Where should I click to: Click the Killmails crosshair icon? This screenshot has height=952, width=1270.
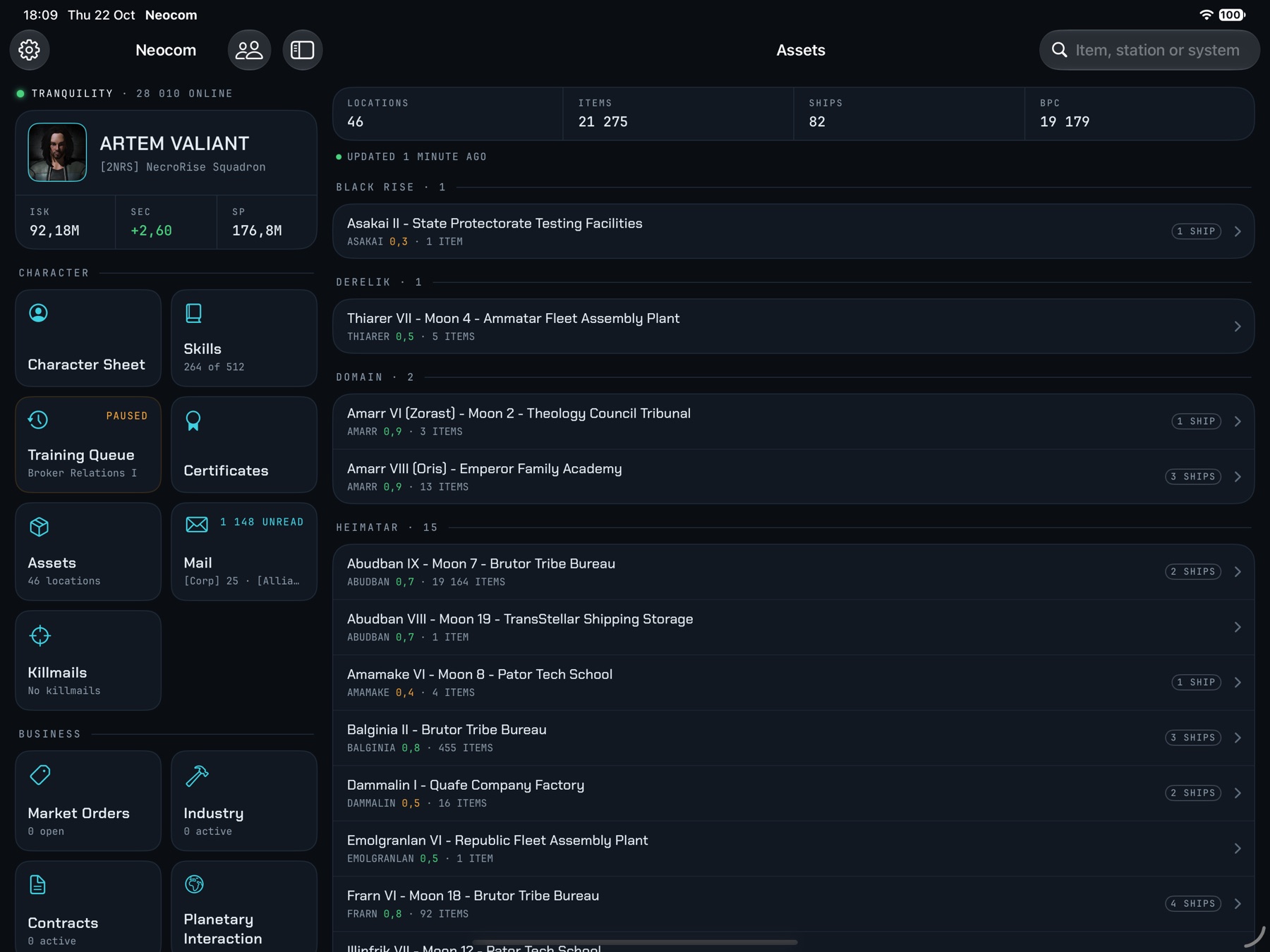(40, 635)
